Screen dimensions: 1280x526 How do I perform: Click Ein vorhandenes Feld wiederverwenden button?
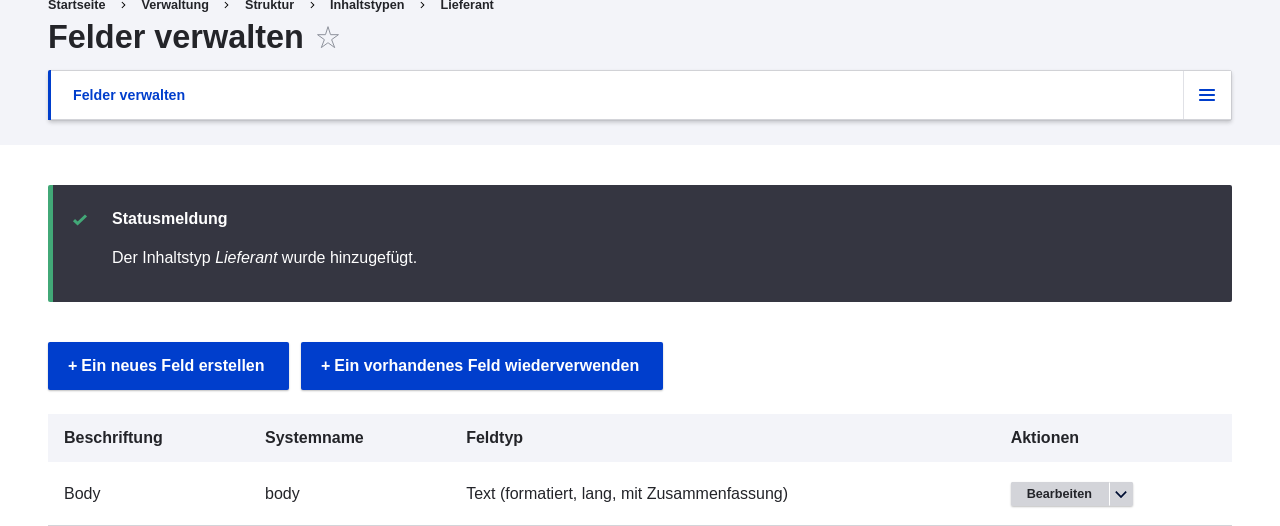click(482, 366)
